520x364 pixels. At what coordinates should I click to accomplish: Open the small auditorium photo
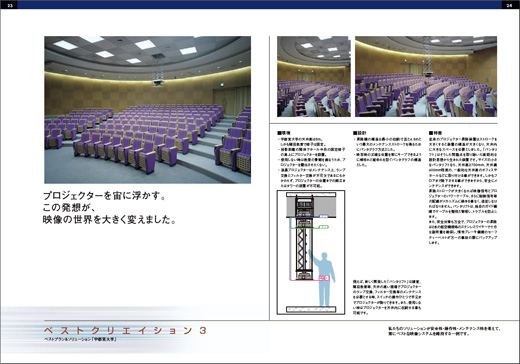[314, 76]
